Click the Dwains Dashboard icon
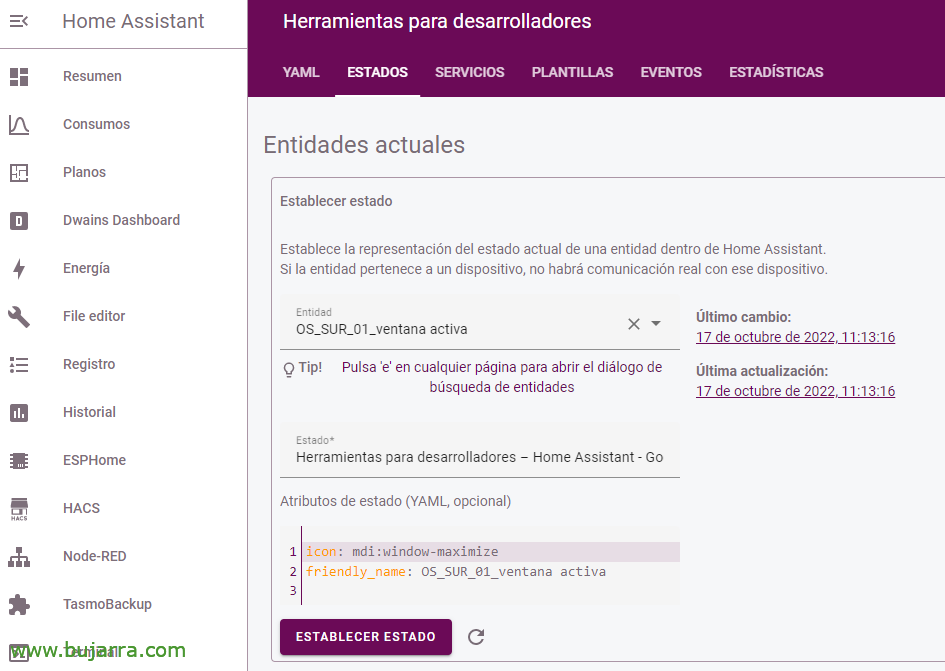 coord(19,221)
